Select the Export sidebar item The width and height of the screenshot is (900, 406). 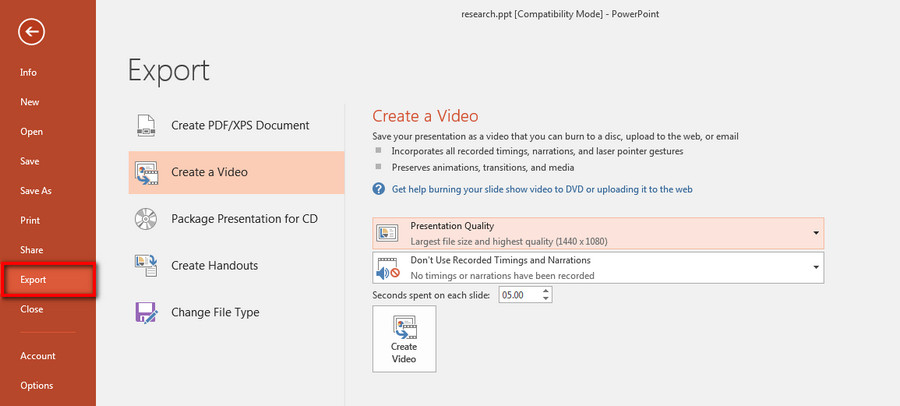click(x=48, y=280)
